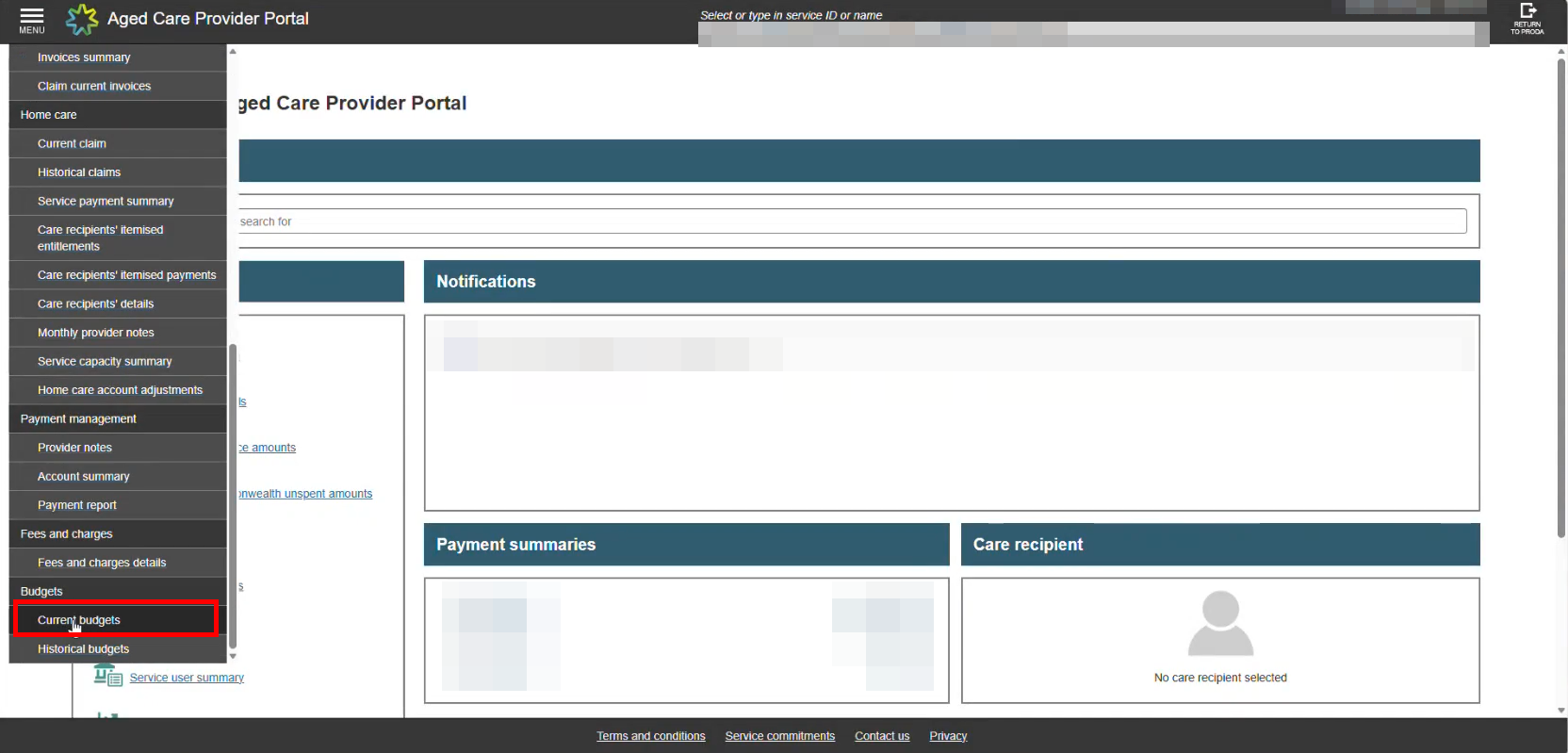Click the Service user summary icon
Image resolution: width=1568 pixels, height=753 pixels.
pyautogui.click(x=107, y=676)
